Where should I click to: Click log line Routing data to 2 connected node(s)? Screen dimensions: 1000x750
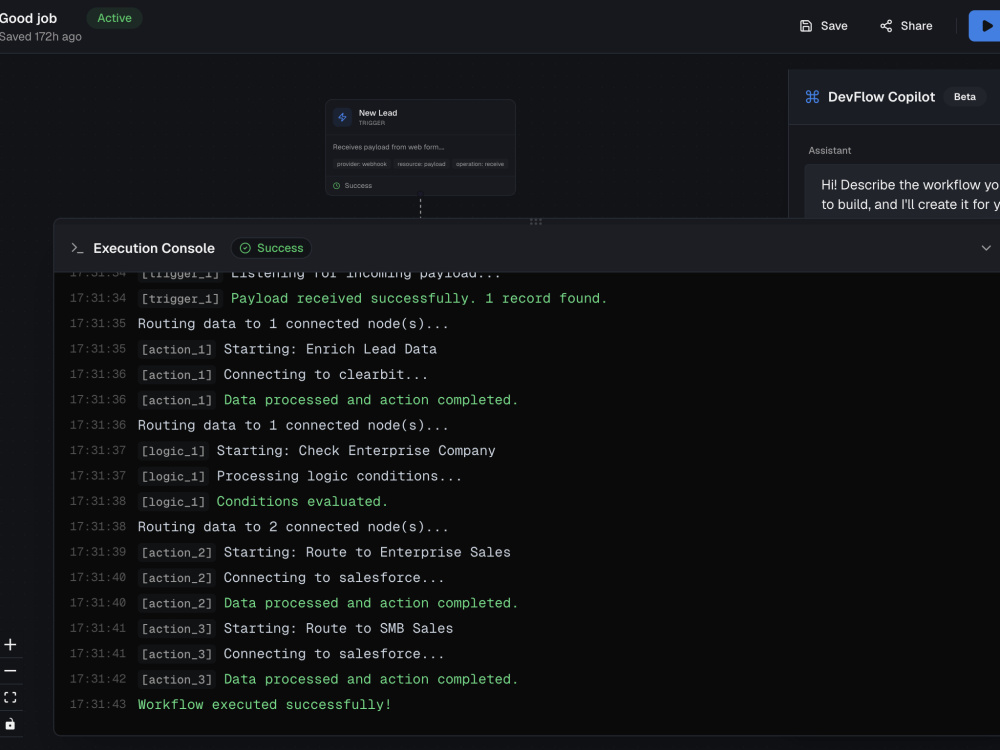pyautogui.click(x=293, y=527)
